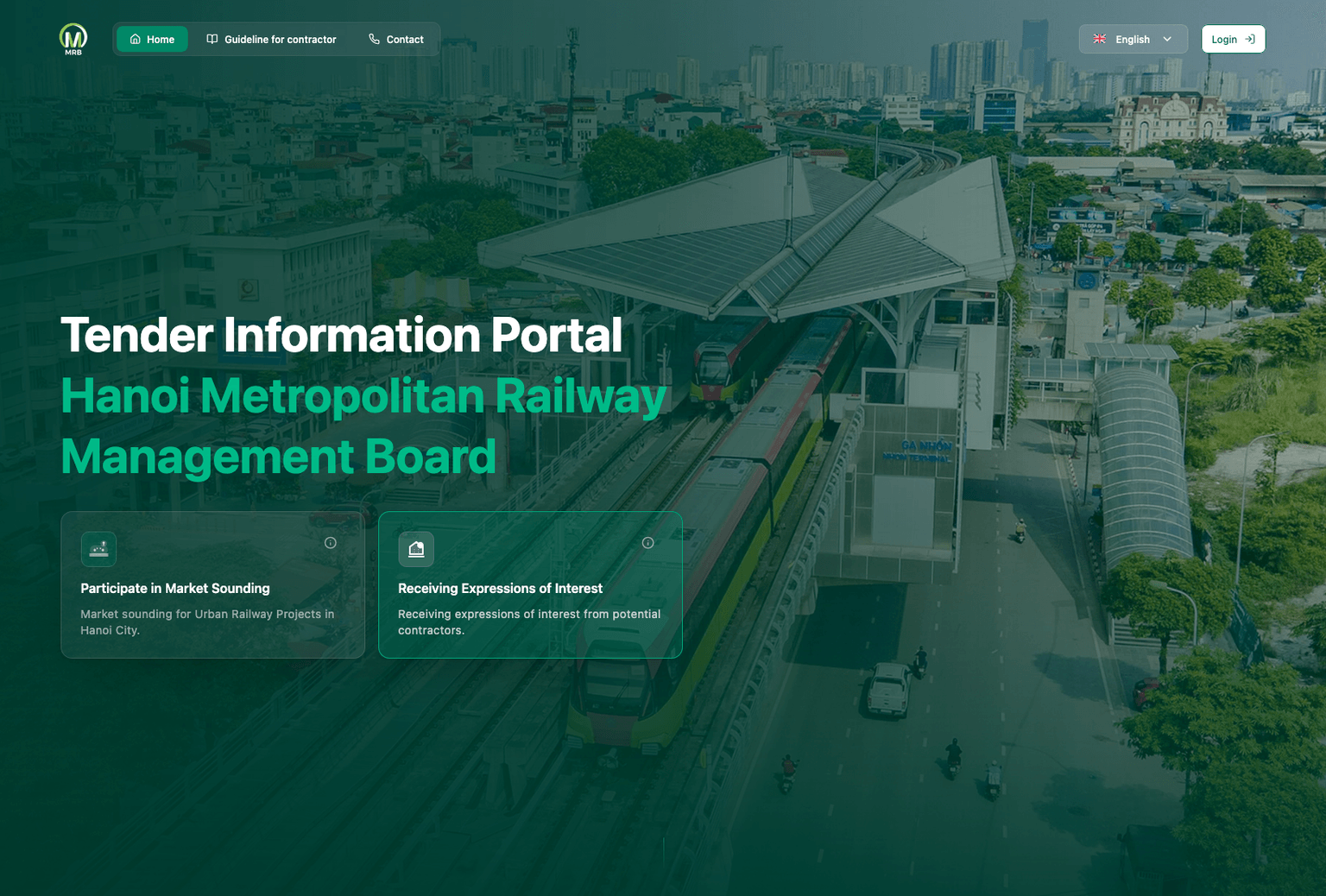Click the Tender Information Portal heading
Screen dimensions: 1326x896
[342, 335]
